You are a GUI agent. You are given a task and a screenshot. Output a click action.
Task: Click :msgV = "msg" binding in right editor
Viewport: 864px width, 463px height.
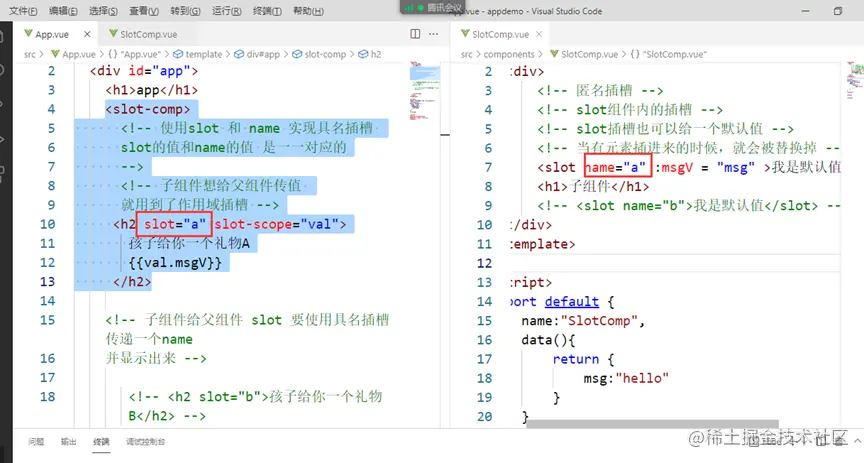click(x=705, y=167)
